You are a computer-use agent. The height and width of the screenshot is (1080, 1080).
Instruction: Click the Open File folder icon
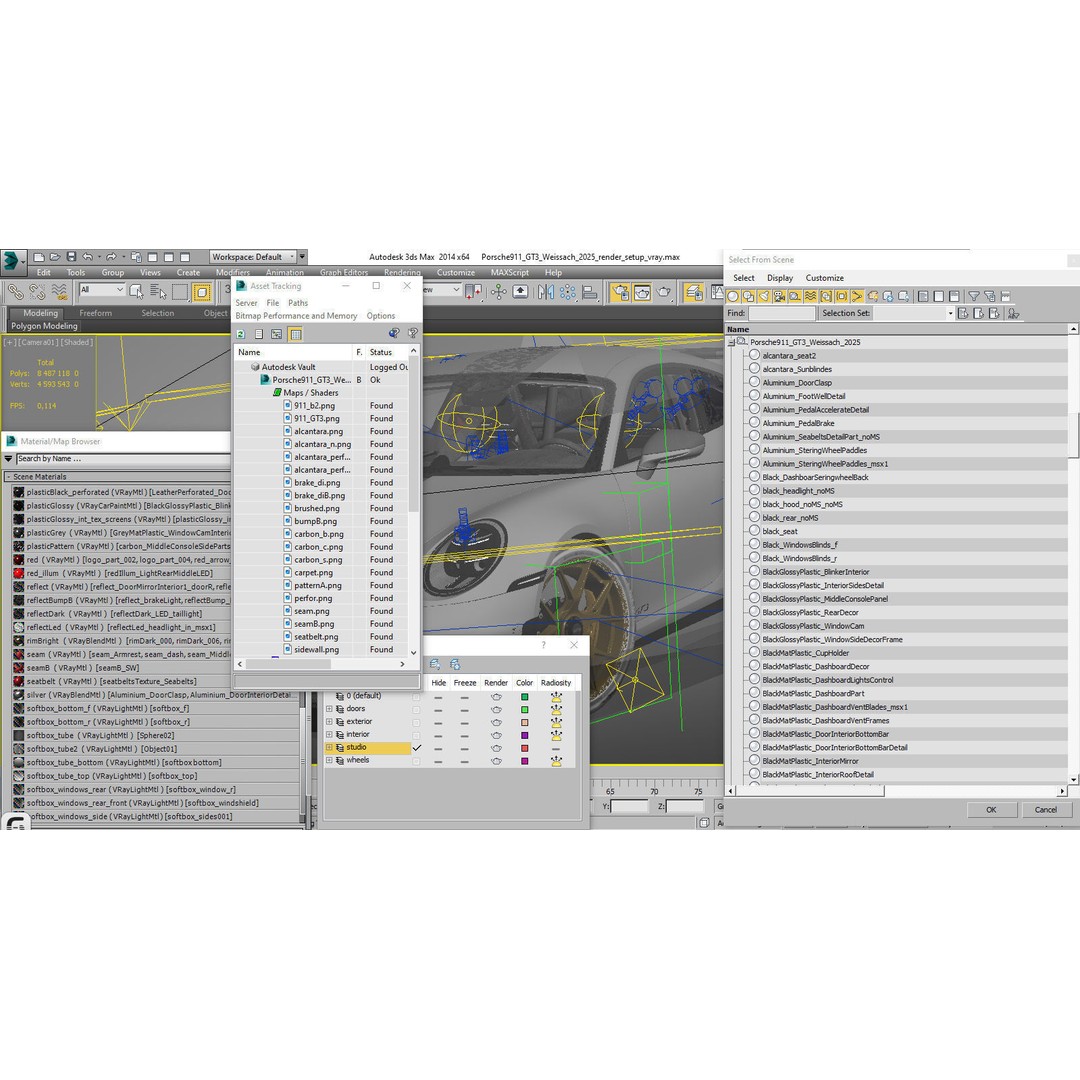pos(55,257)
